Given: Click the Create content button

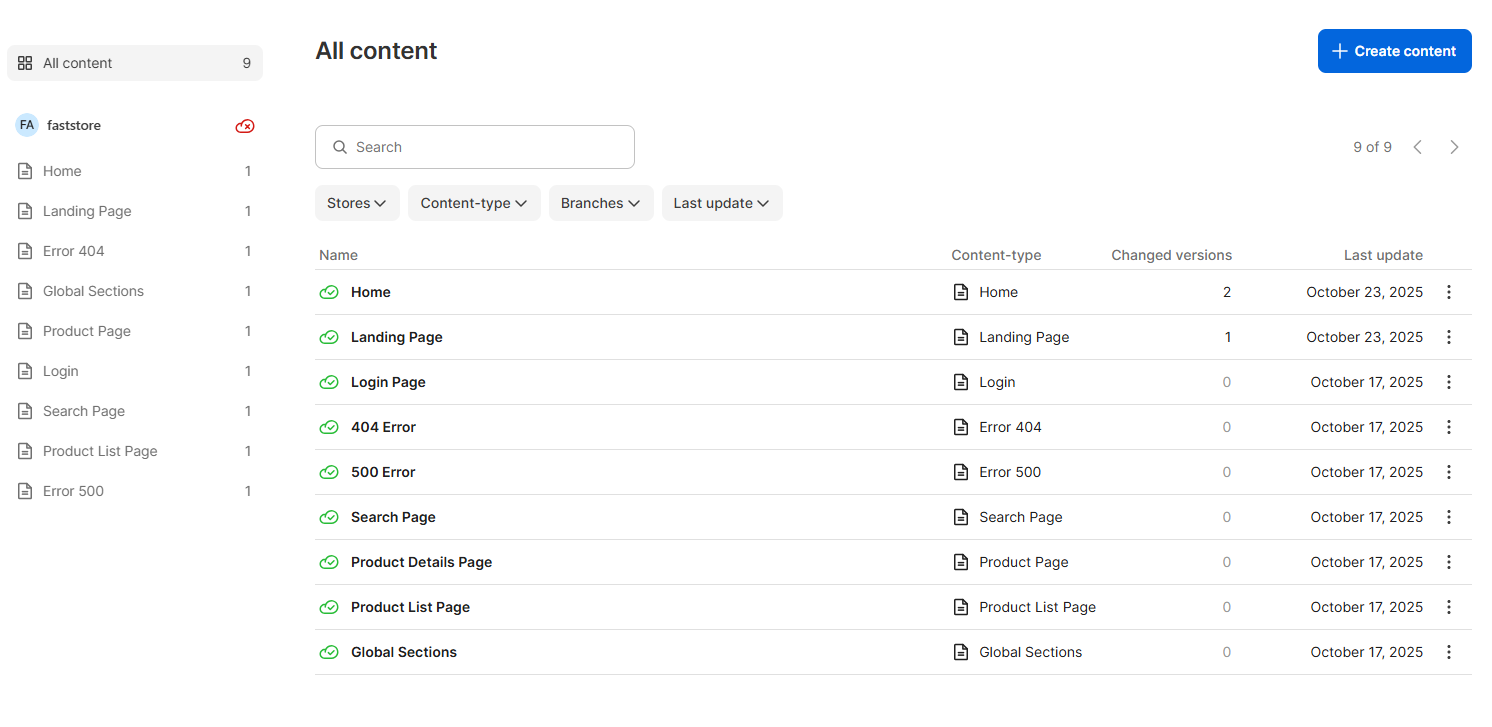Looking at the screenshot, I should coord(1394,51).
